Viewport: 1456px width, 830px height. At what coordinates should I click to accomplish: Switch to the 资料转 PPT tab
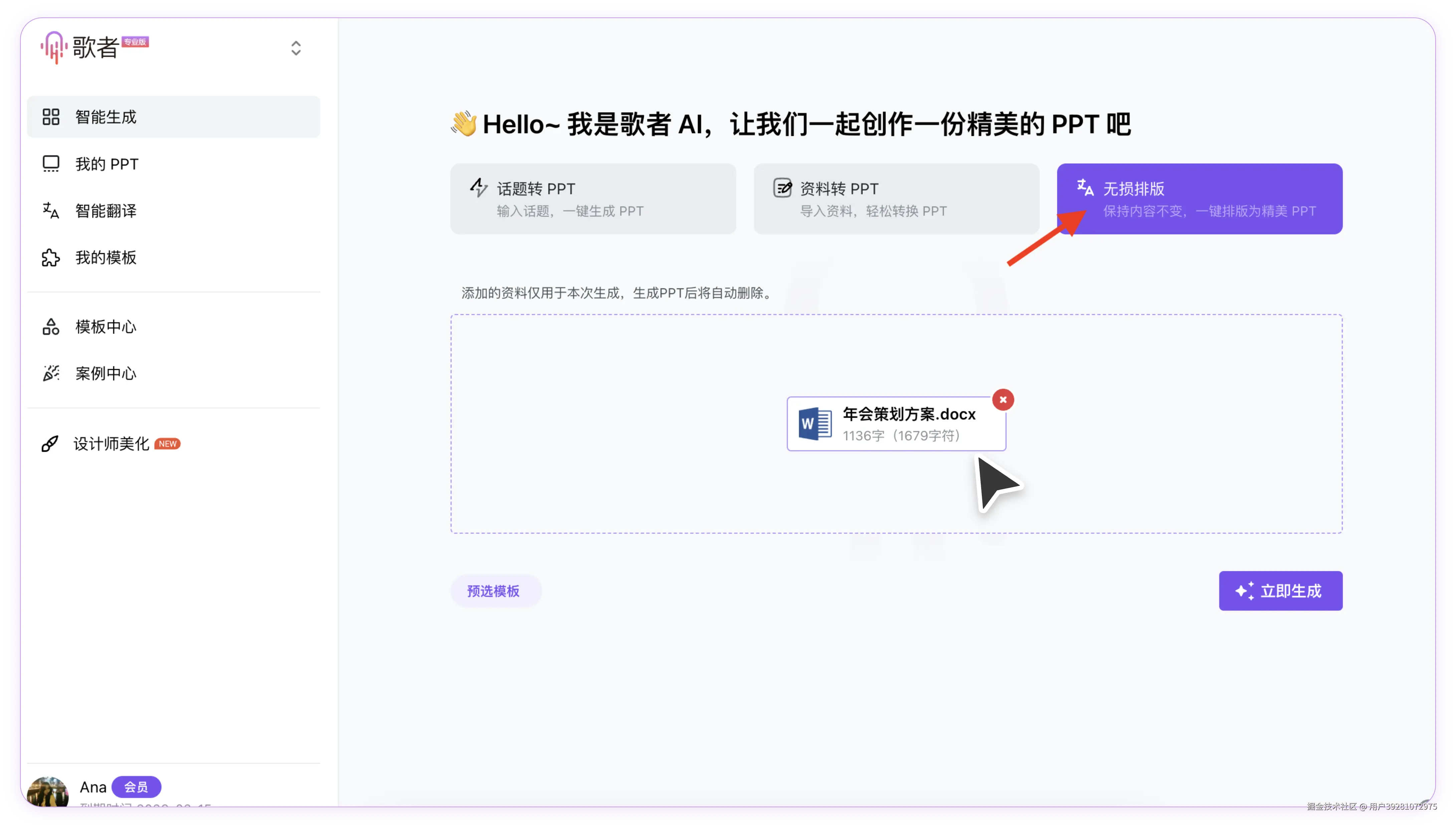896,199
